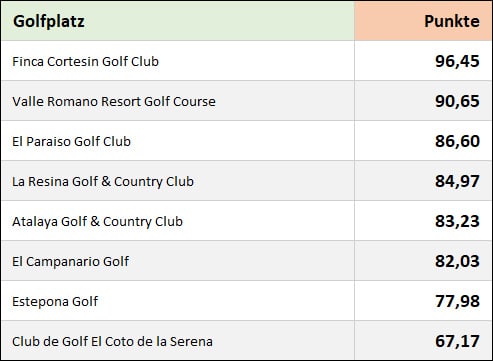Click the score 83,23

click(457, 221)
